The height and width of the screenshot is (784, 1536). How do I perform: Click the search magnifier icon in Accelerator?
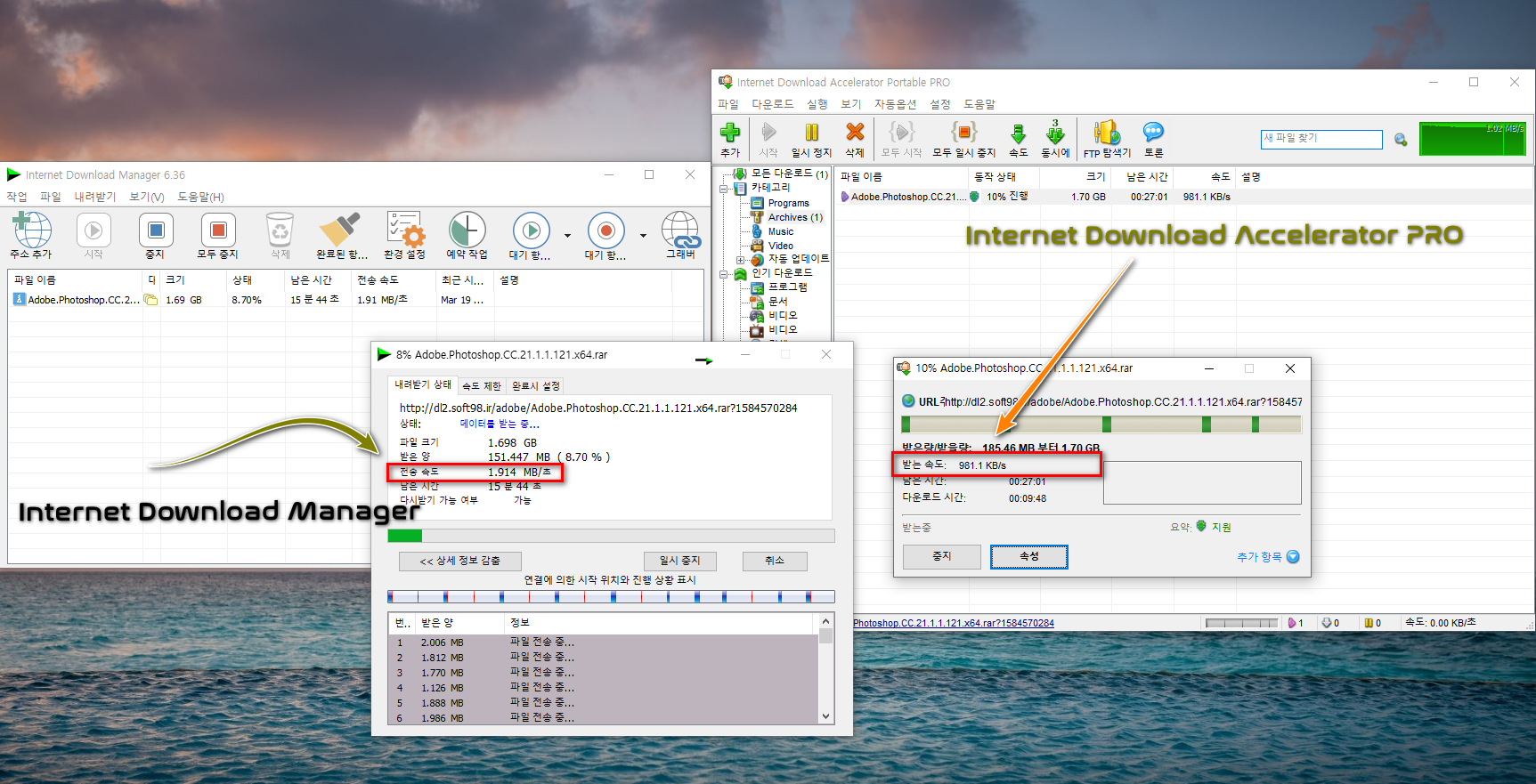[x=1401, y=140]
